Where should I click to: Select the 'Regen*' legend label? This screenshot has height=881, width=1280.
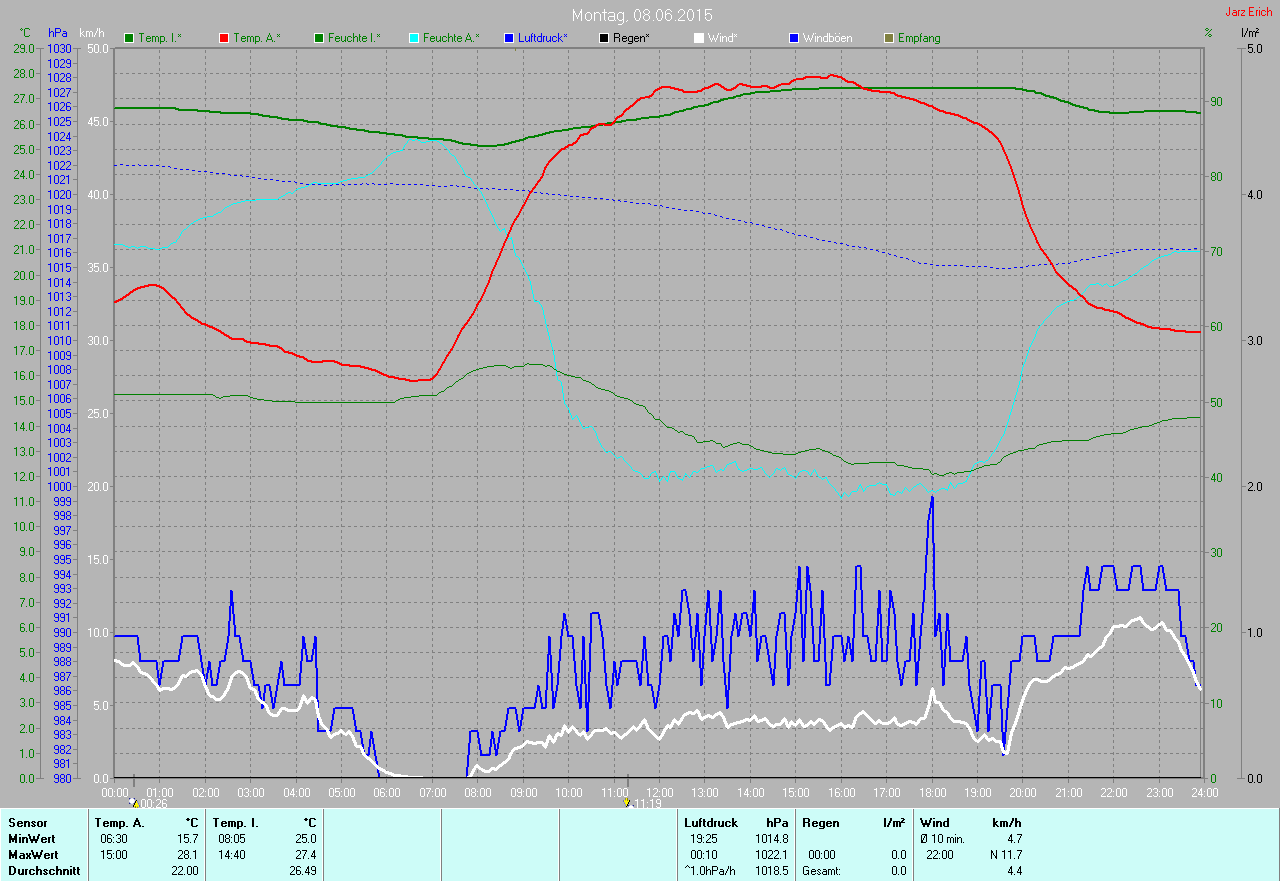[x=631, y=38]
